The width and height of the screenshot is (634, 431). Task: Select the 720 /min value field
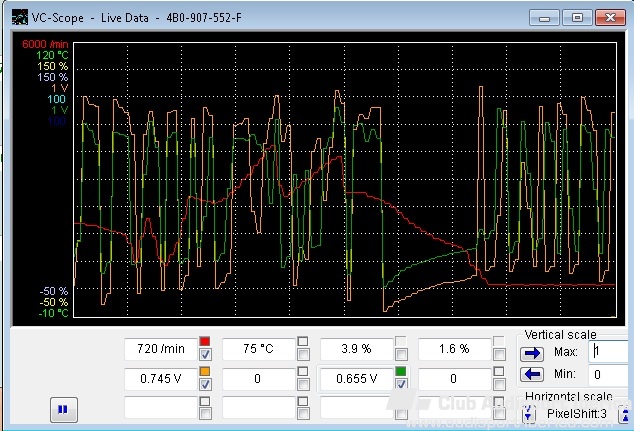[161, 349]
